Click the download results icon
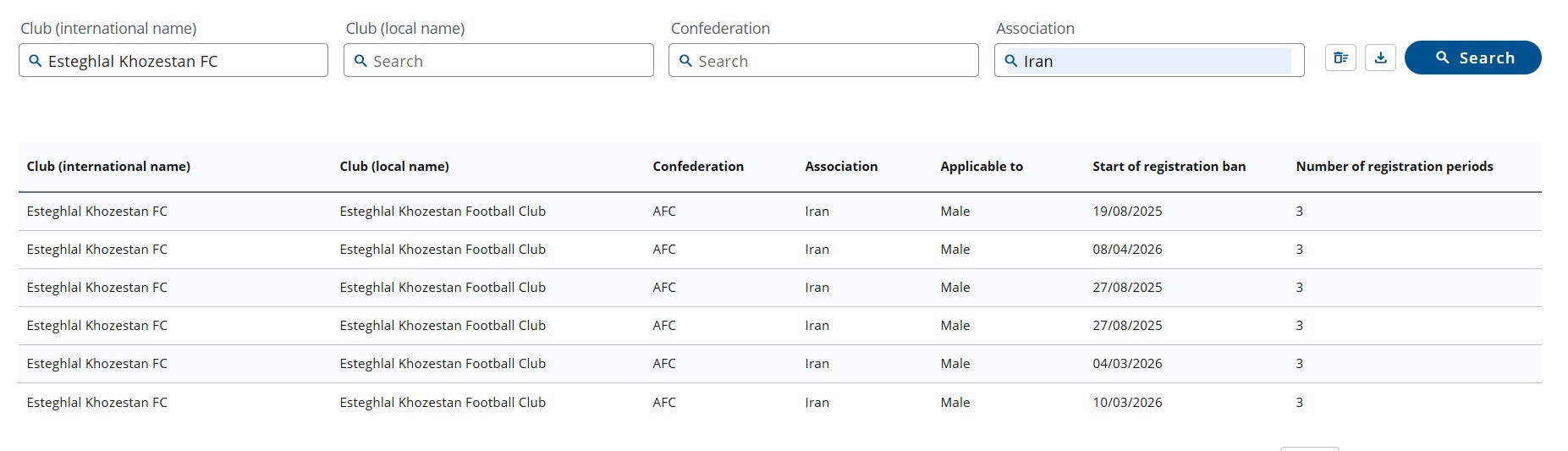The image size is (1568, 451). 1380,58
